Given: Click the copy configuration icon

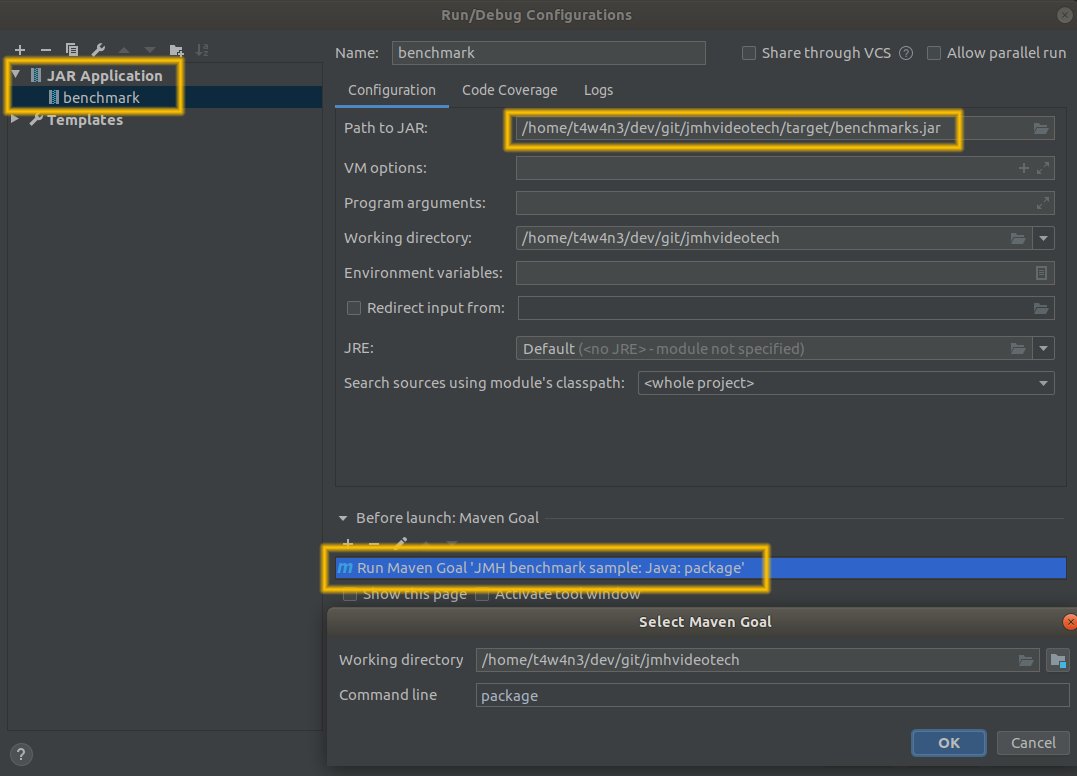Looking at the screenshot, I should point(72,50).
